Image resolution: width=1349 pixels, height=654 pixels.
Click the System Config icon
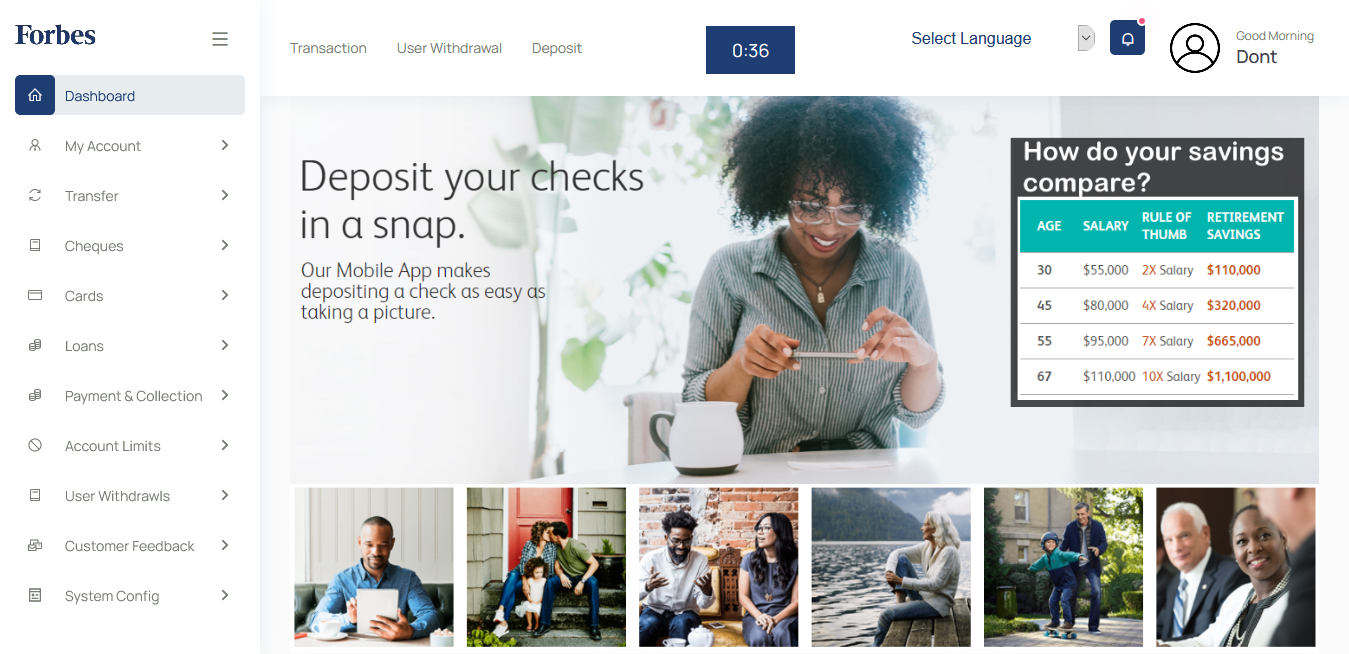(x=35, y=595)
